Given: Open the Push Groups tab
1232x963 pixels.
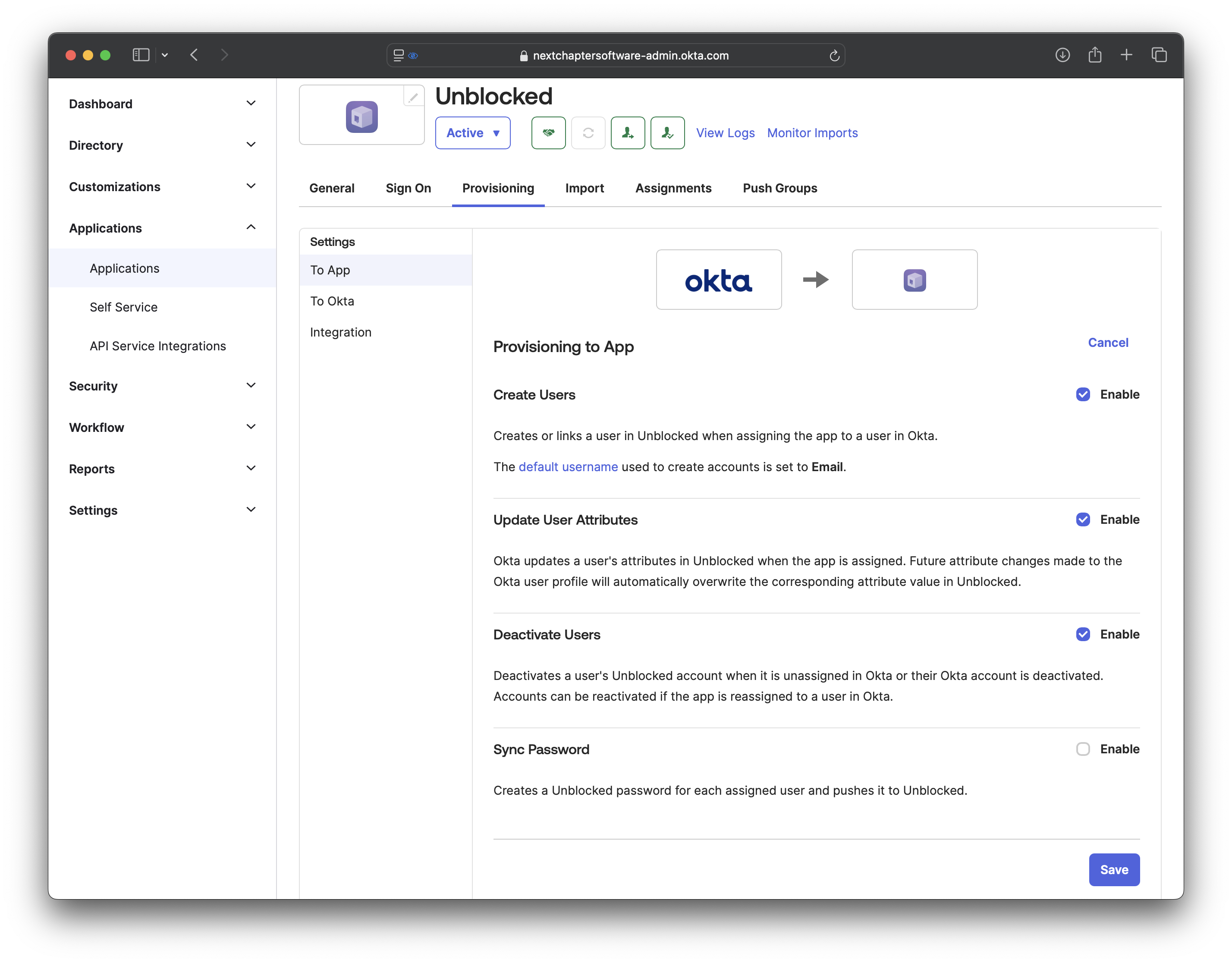Looking at the screenshot, I should (x=779, y=189).
